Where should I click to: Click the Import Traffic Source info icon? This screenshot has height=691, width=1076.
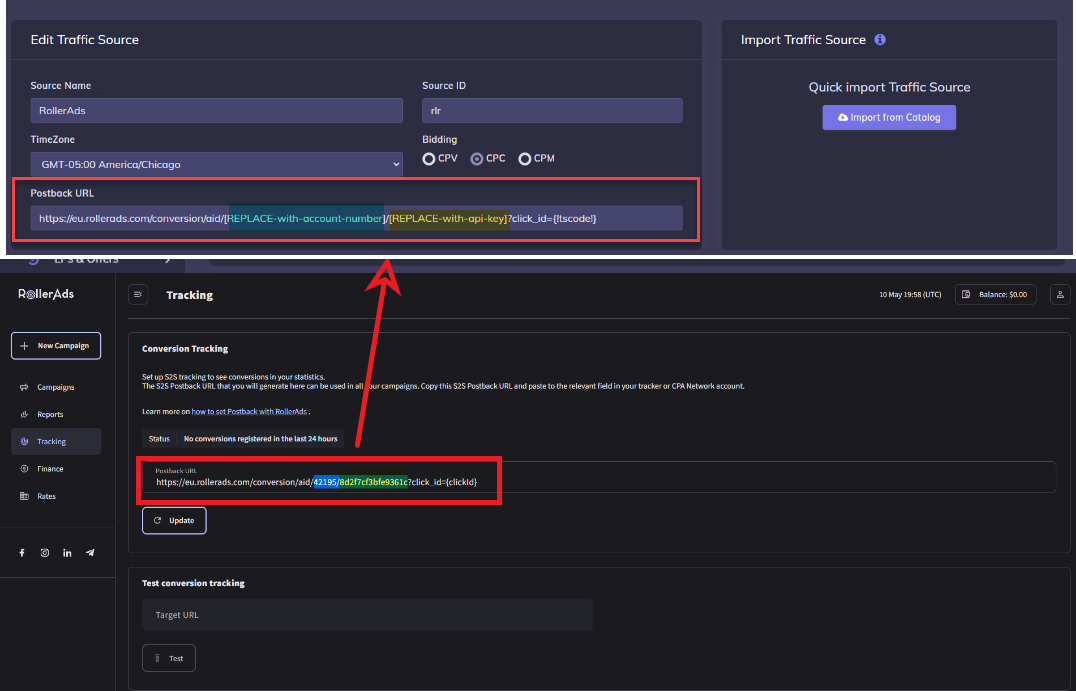[880, 40]
